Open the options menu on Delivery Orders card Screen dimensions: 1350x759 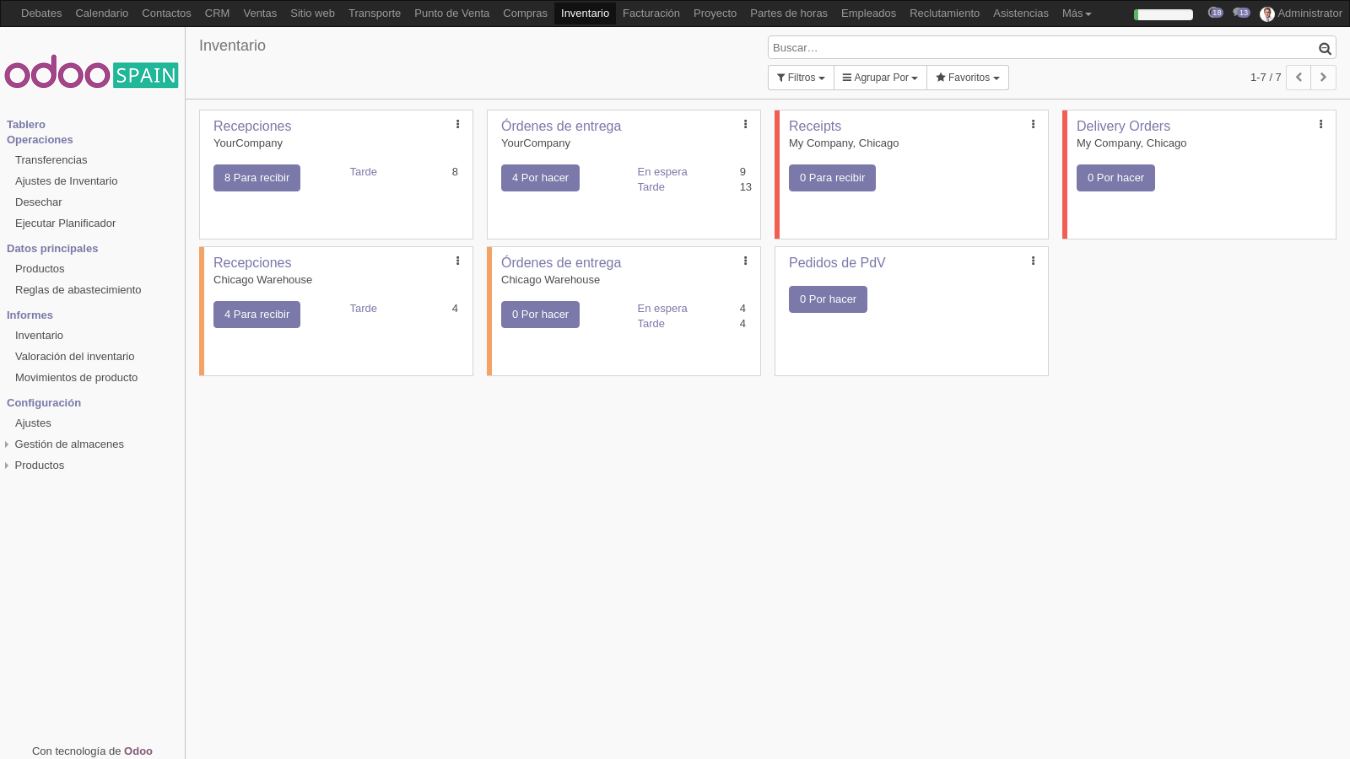point(1320,123)
